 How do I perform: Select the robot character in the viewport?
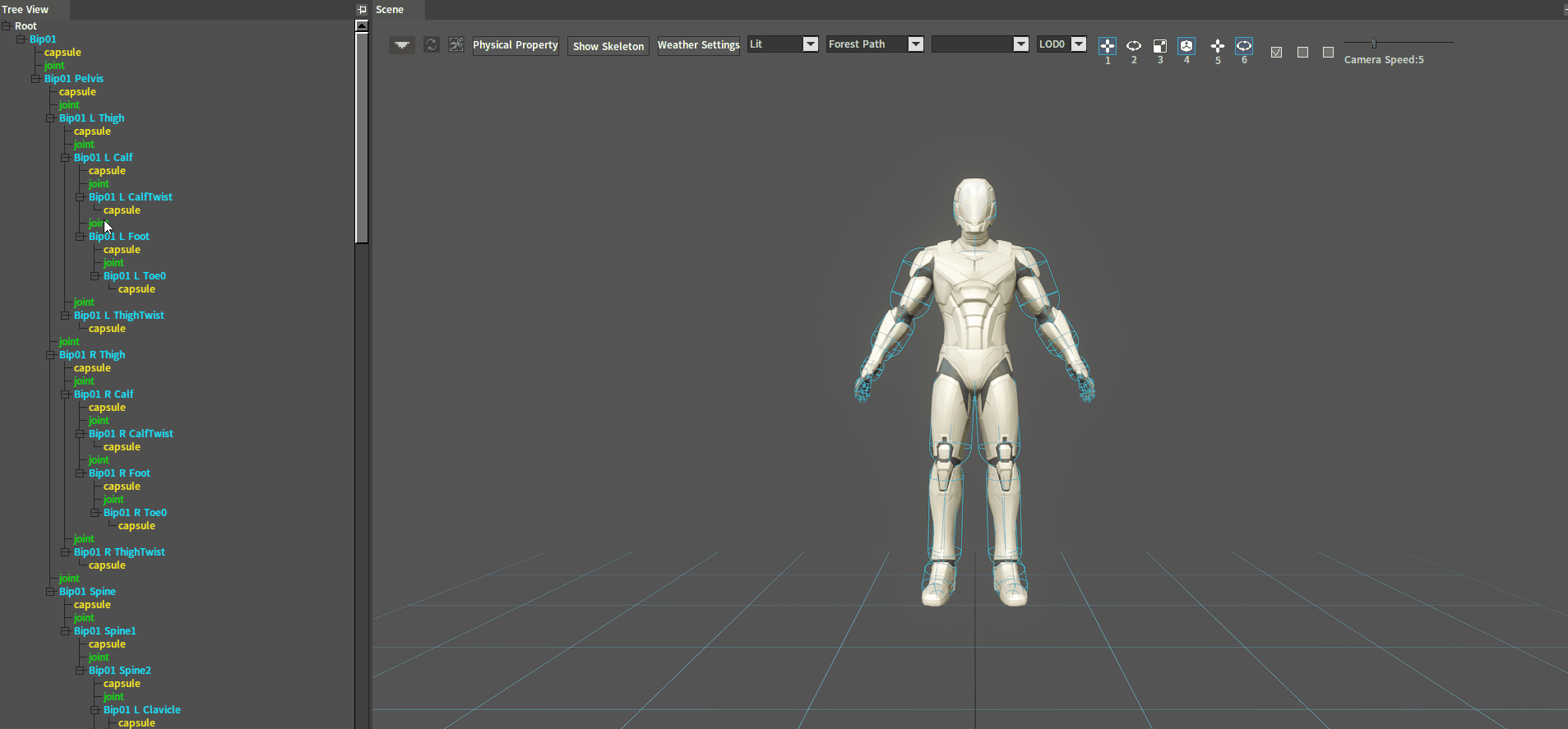coord(975,392)
